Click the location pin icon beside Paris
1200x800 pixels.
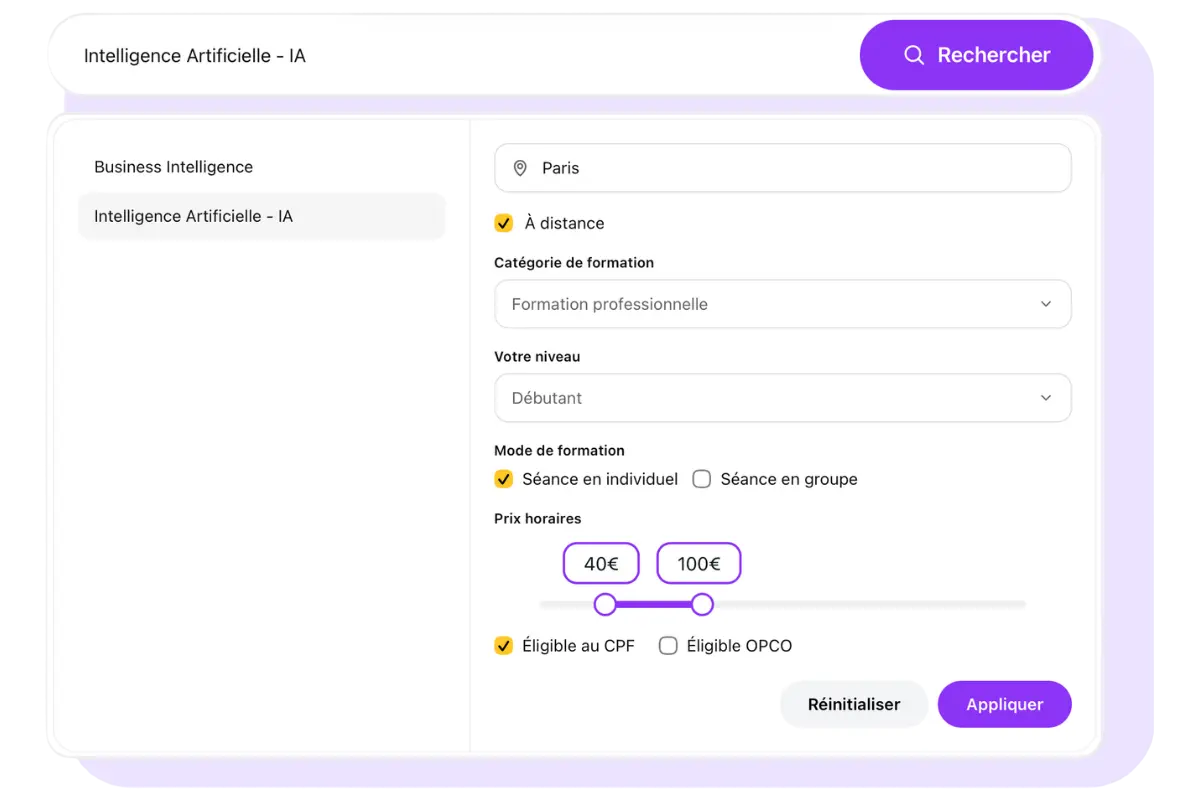(x=520, y=168)
